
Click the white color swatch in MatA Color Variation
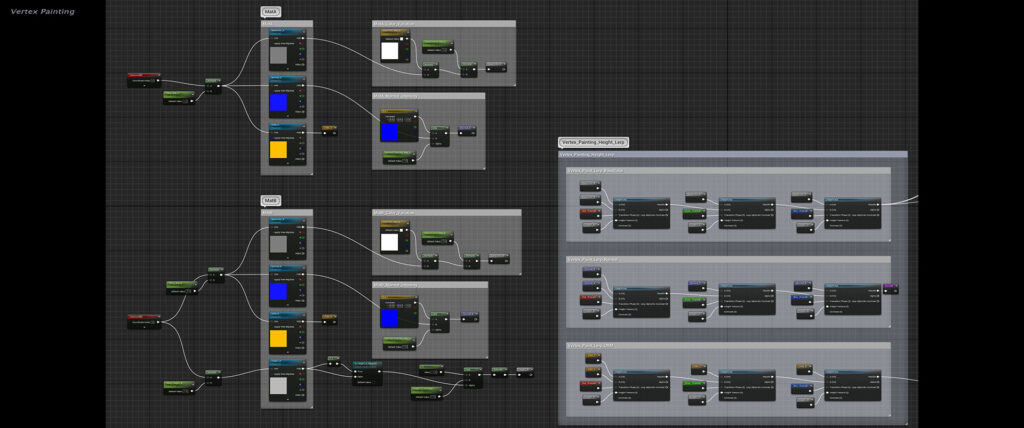390,51
